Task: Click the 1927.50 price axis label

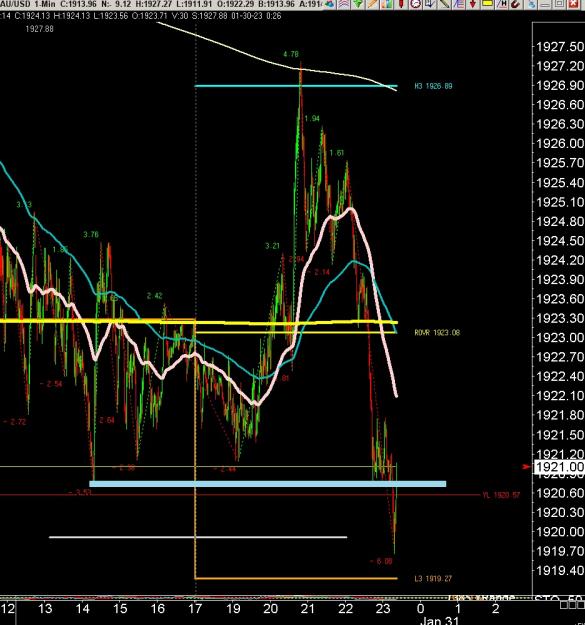Action: (x=559, y=47)
